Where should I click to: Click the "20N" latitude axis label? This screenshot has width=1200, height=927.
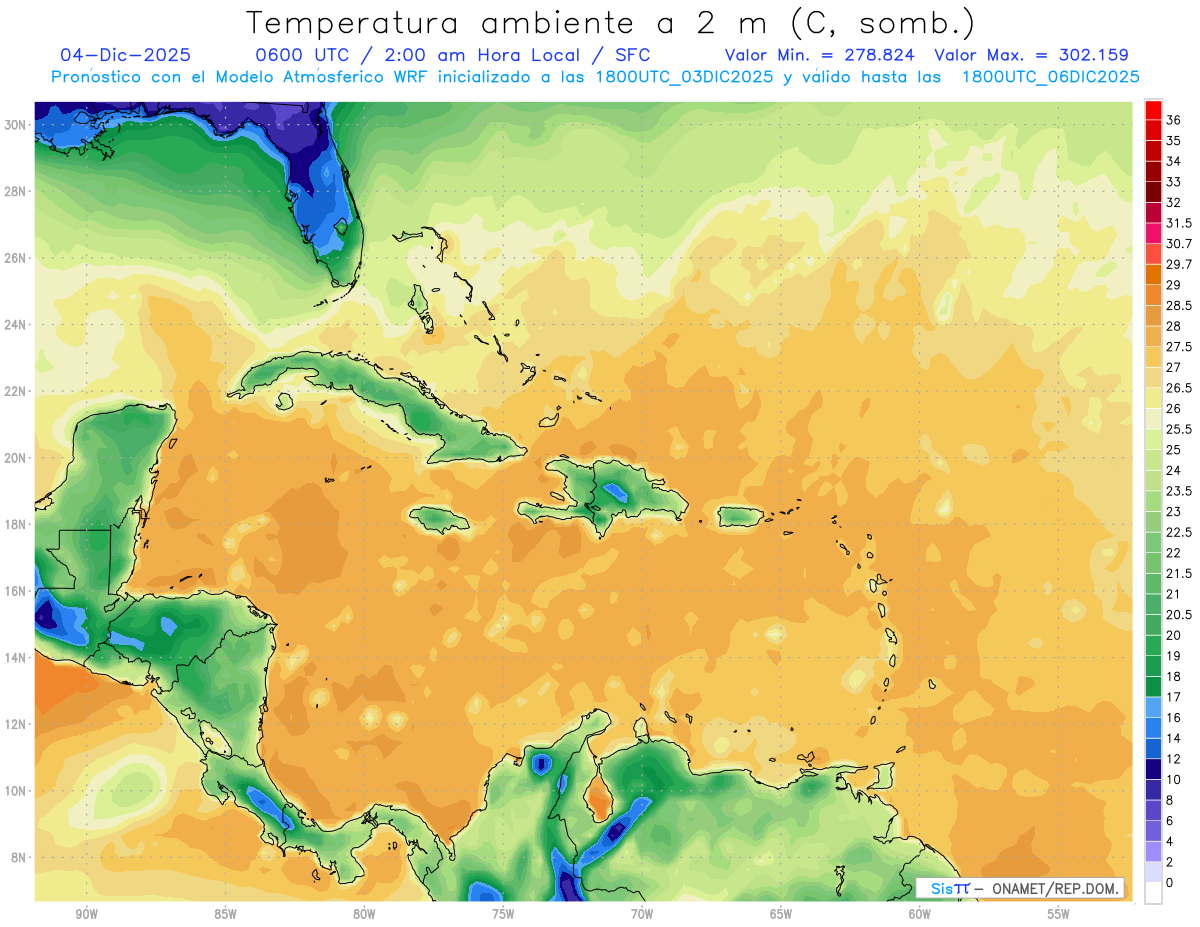pyautogui.click(x=16, y=458)
